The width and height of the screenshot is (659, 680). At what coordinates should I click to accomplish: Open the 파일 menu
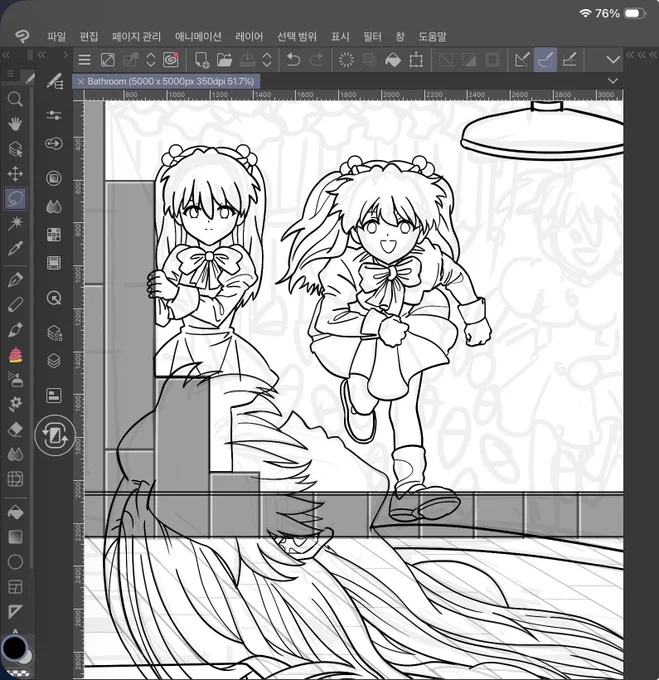pos(56,37)
